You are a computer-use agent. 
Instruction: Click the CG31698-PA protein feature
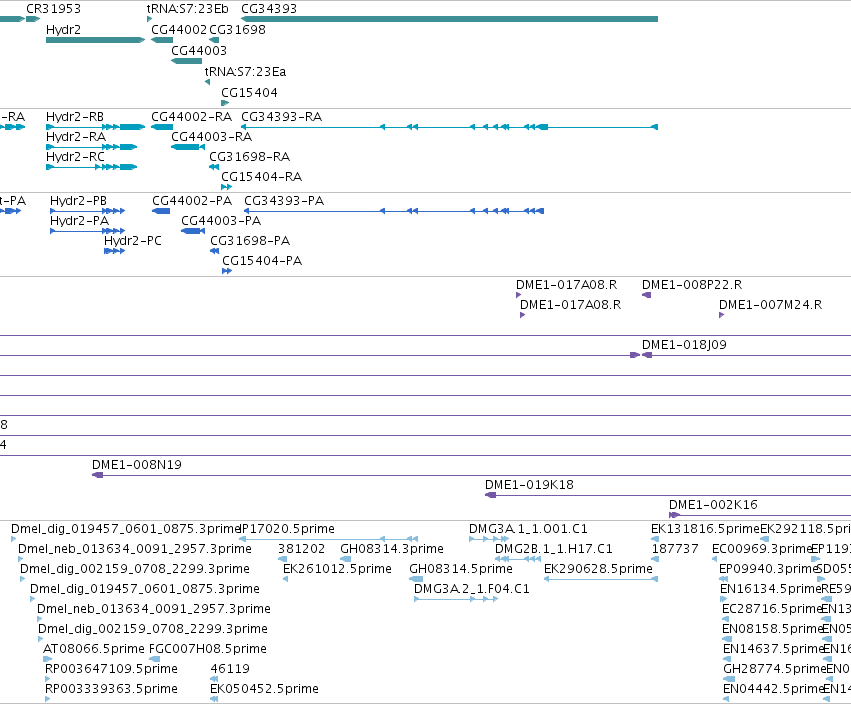point(215,251)
